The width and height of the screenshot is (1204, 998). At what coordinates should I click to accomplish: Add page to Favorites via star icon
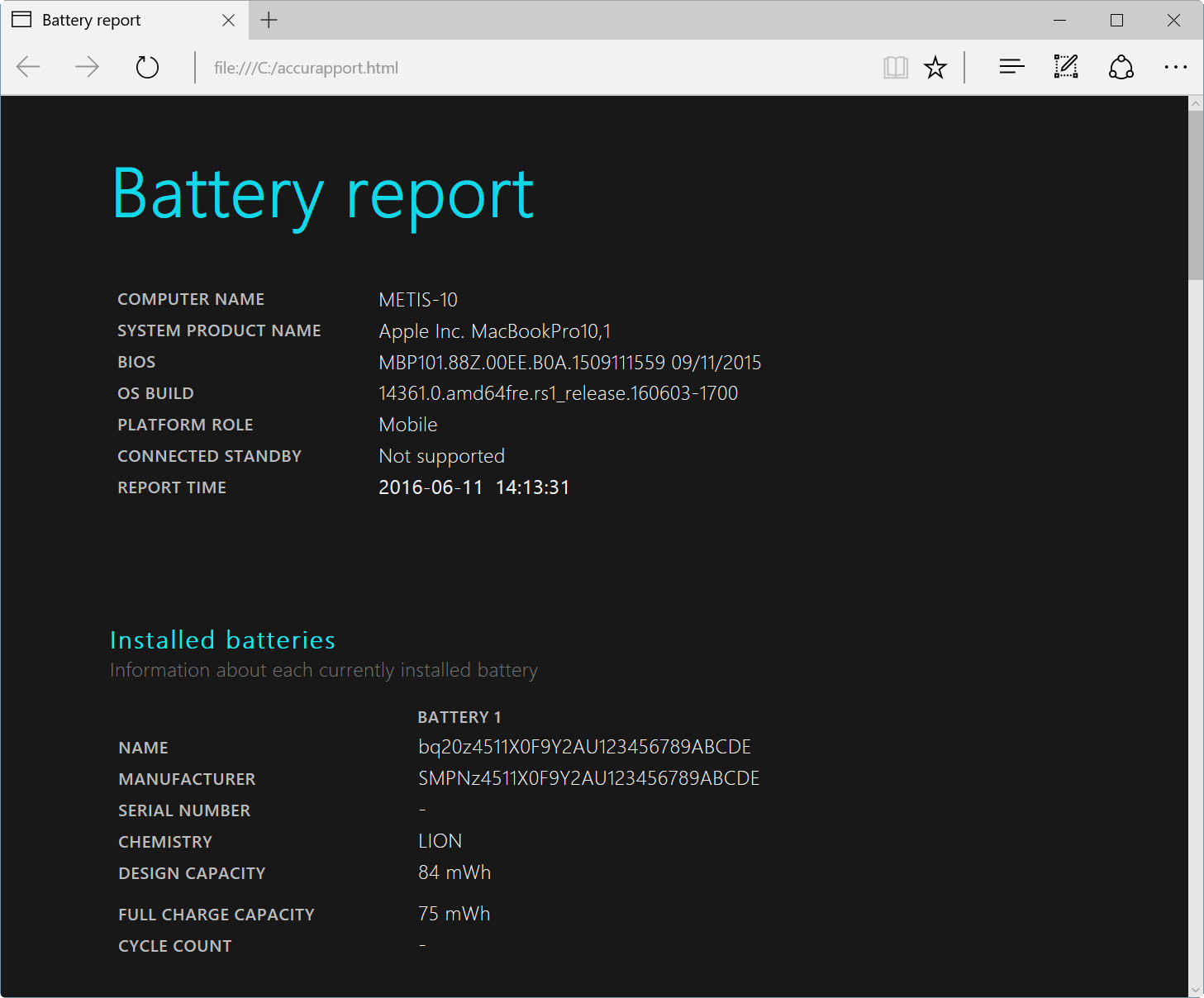pos(935,67)
